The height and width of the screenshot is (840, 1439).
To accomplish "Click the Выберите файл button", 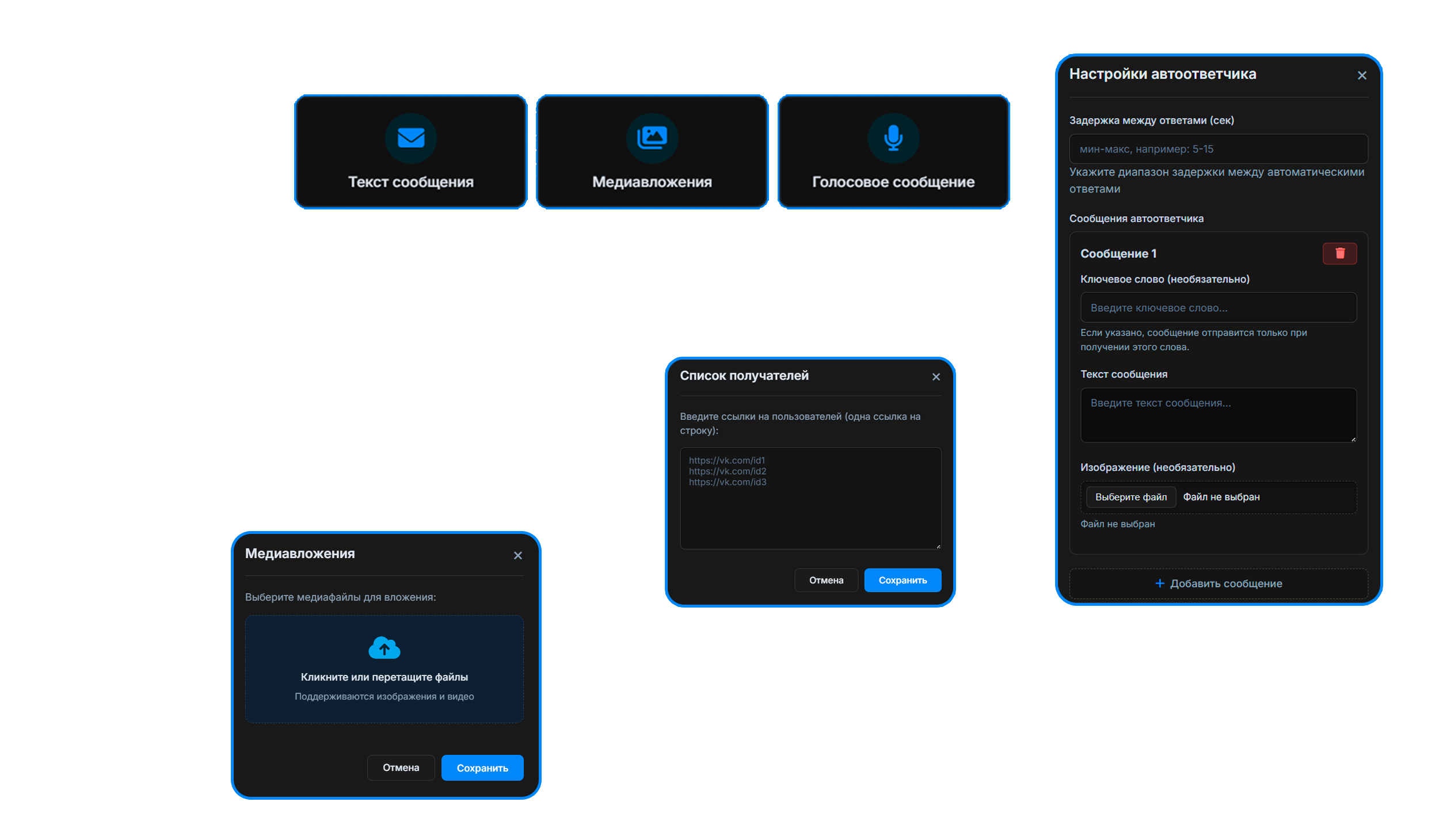I will (1130, 497).
